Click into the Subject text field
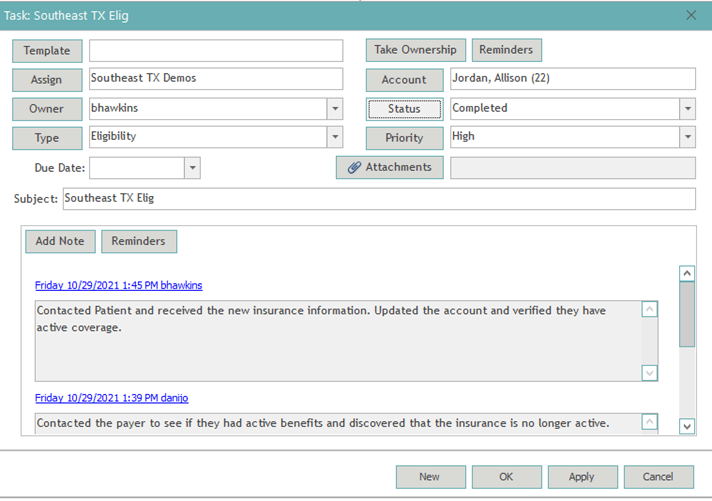This screenshot has width=712, height=501. (378, 199)
